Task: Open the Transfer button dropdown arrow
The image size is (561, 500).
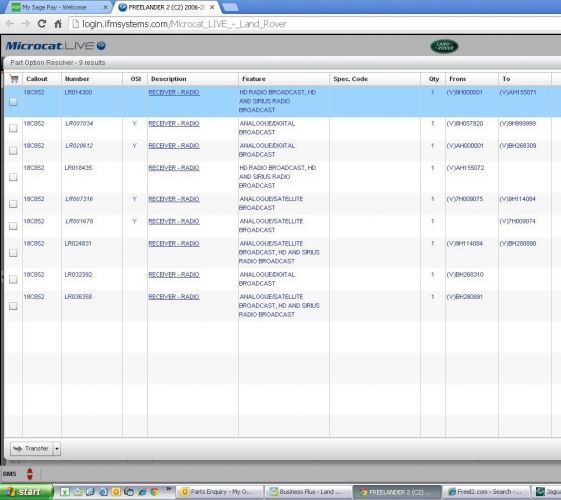Action: pyautogui.click(x=57, y=448)
